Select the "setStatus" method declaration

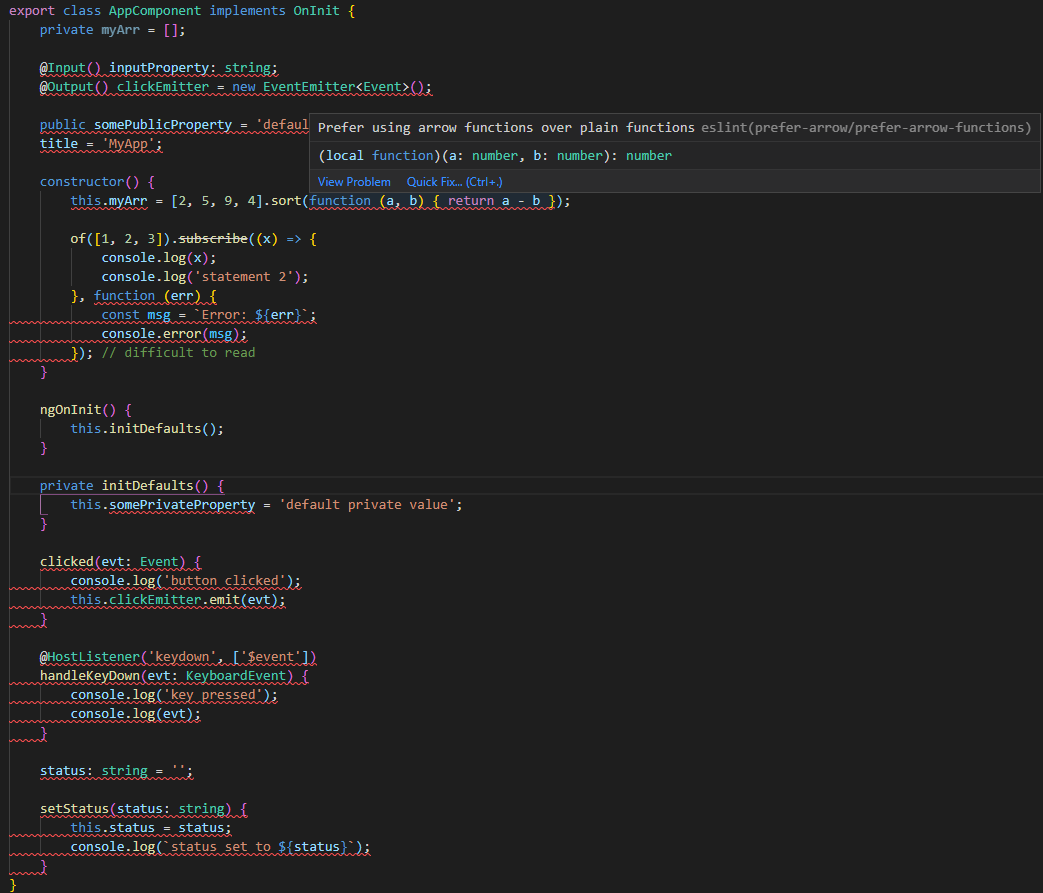(x=77, y=808)
